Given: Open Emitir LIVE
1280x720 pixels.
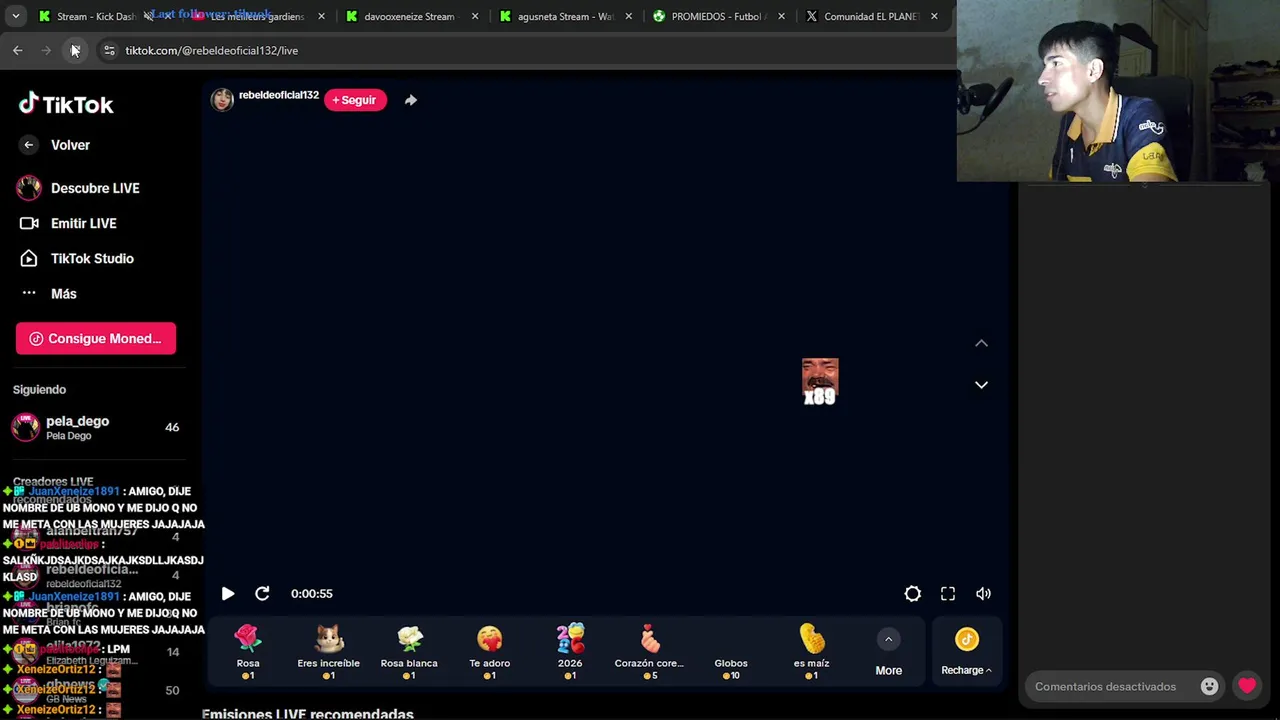Looking at the screenshot, I should pos(67,223).
